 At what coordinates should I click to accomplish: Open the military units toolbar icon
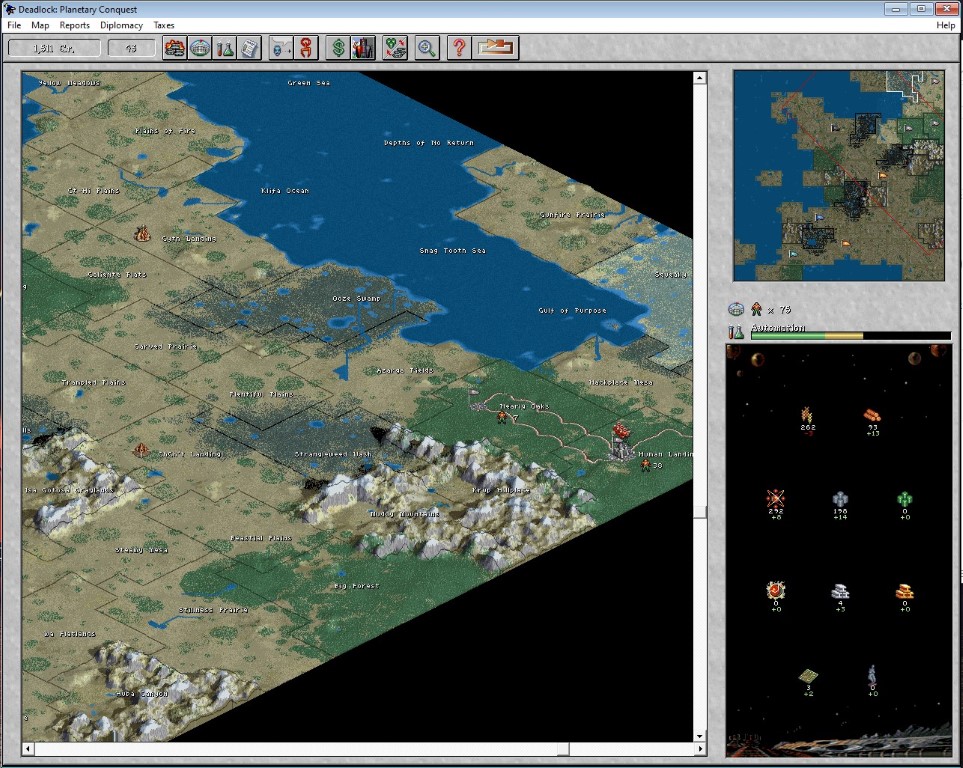click(174, 48)
